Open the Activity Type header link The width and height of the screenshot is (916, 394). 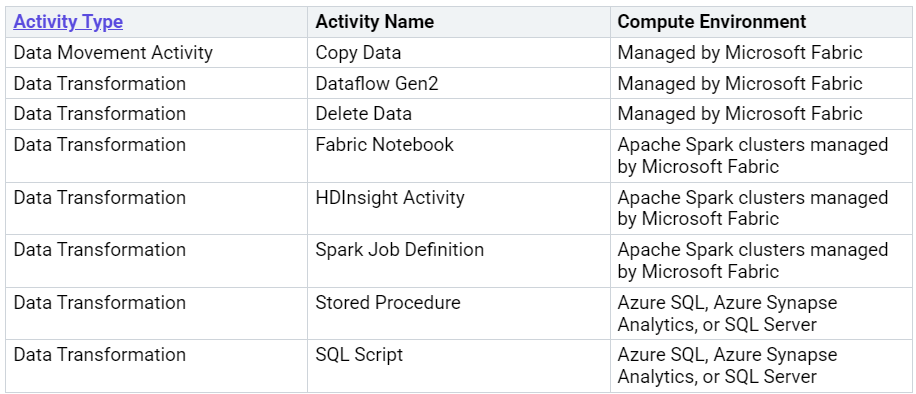click(68, 22)
